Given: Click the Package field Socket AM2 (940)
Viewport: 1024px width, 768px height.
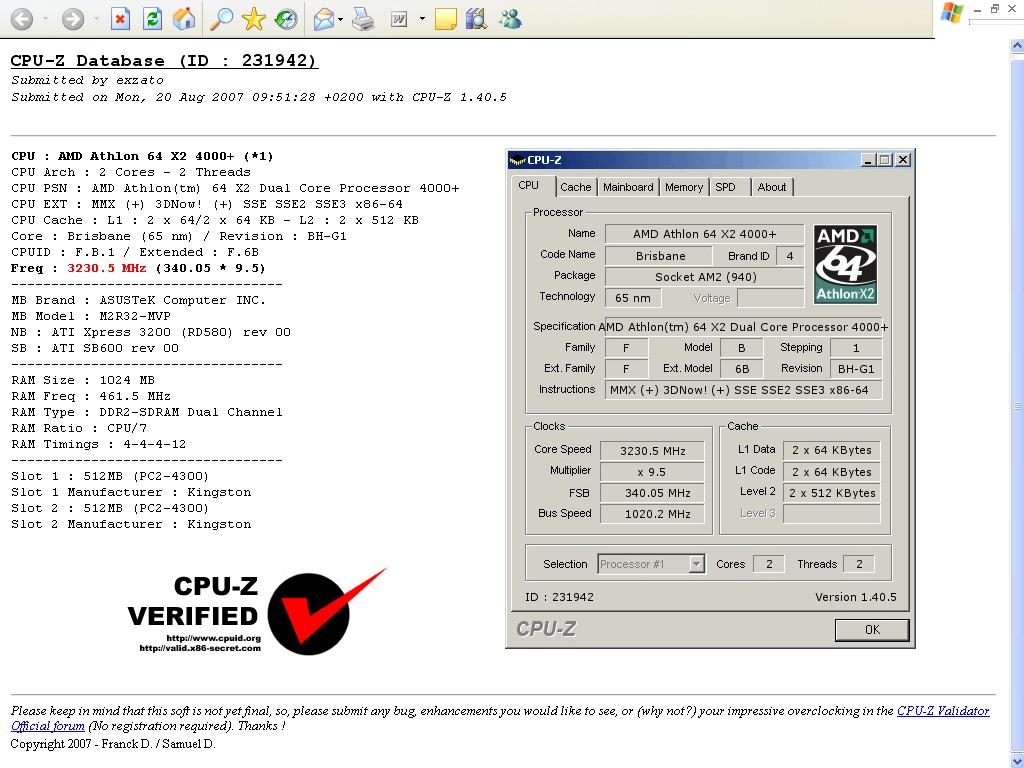Looking at the screenshot, I should point(704,277).
